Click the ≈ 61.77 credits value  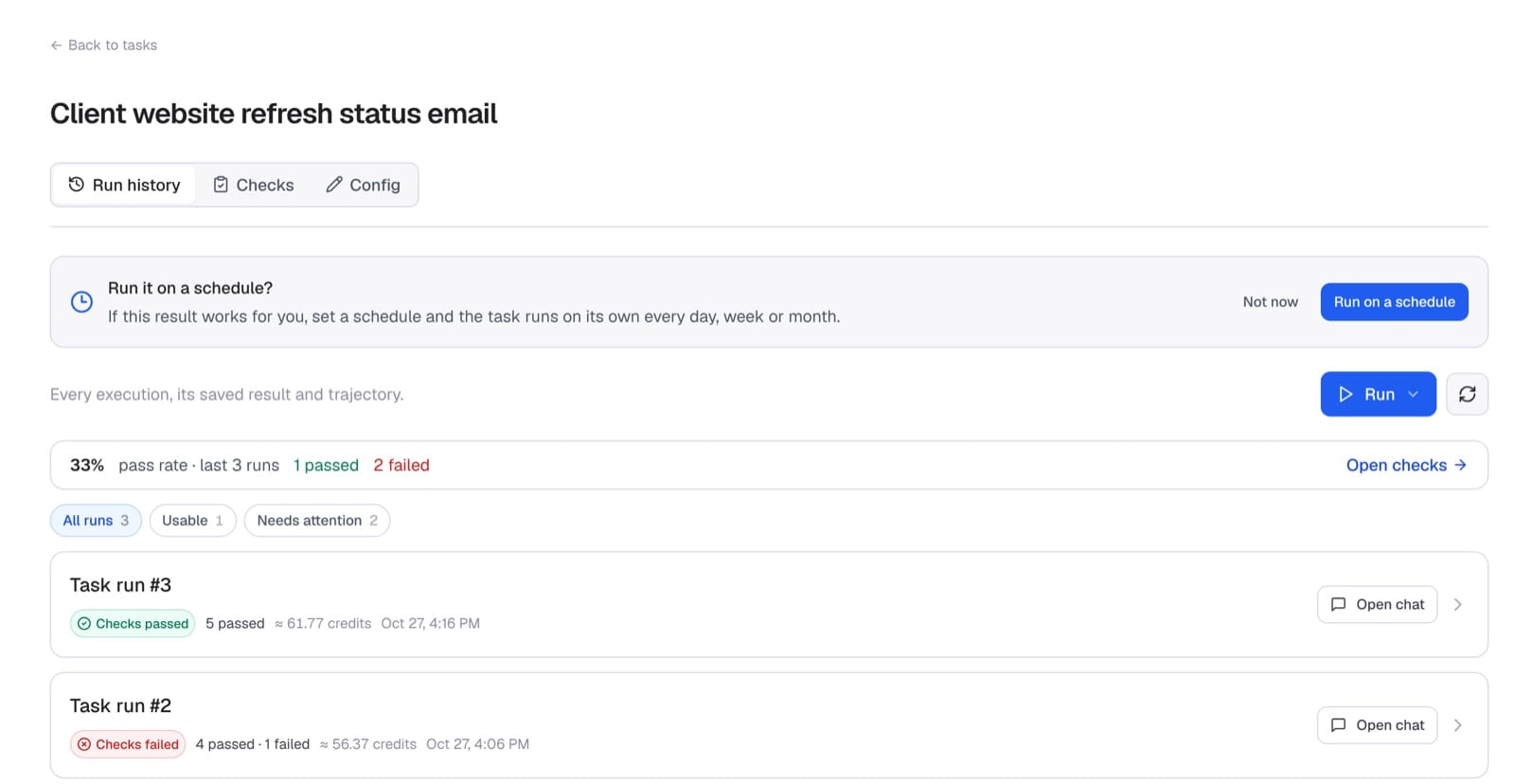(x=323, y=623)
